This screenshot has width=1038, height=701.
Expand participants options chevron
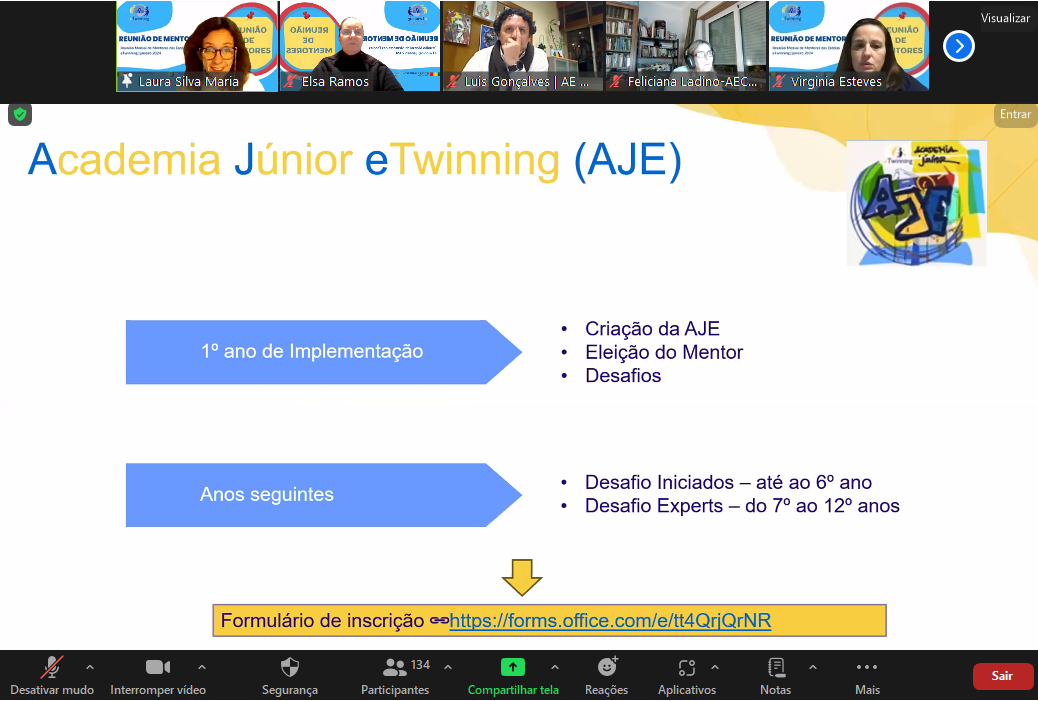point(448,667)
